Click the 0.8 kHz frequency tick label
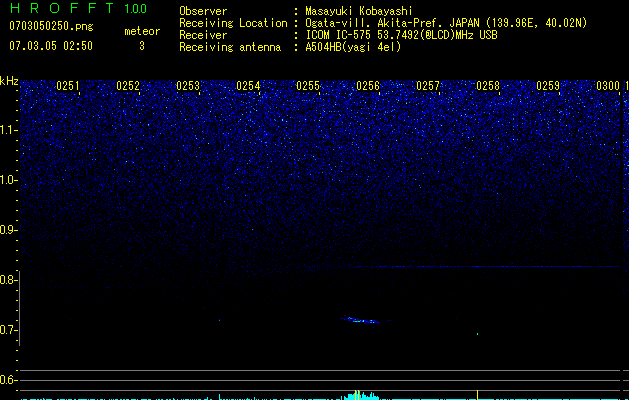The height and width of the screenshot is (400, 629). pyautogui.click(x=8, y=280)
